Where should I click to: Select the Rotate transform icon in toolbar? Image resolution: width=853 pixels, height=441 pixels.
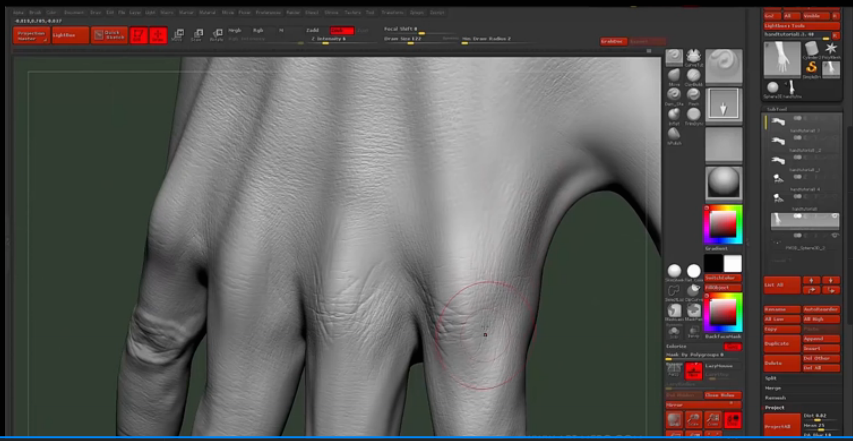[x=217, y=35]
